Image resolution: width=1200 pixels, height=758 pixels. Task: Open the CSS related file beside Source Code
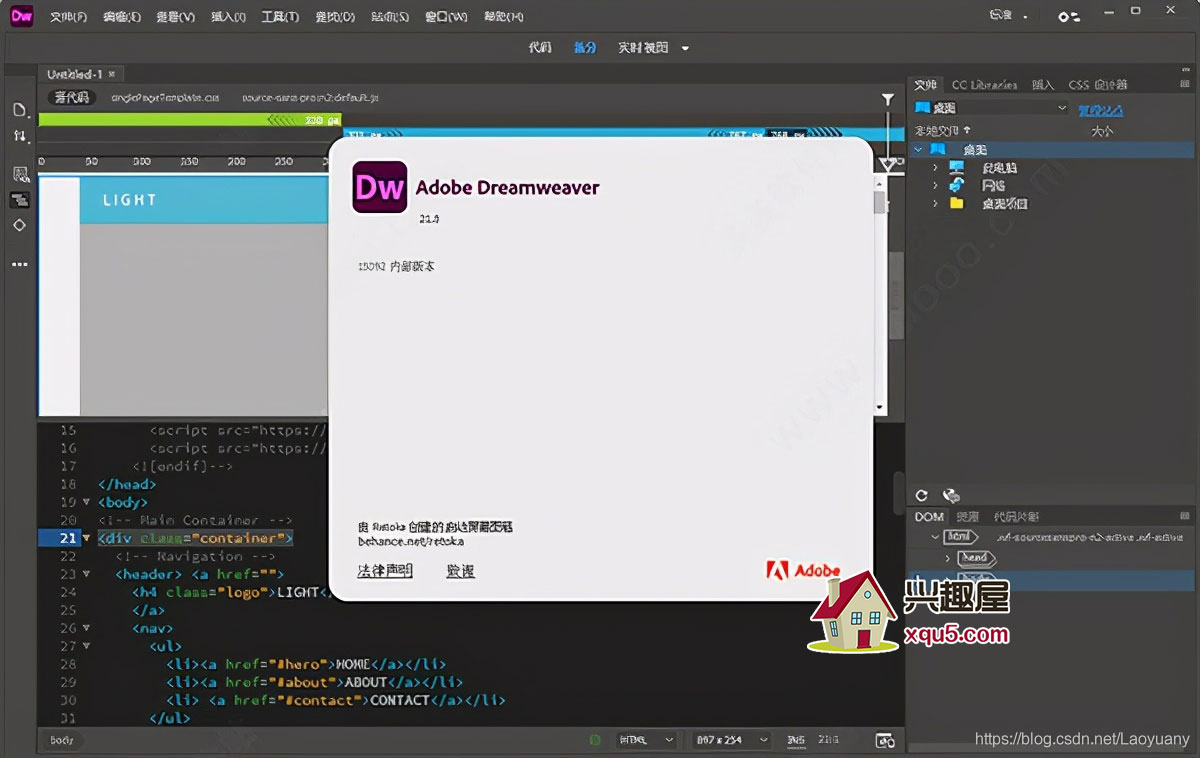point(165,98)
